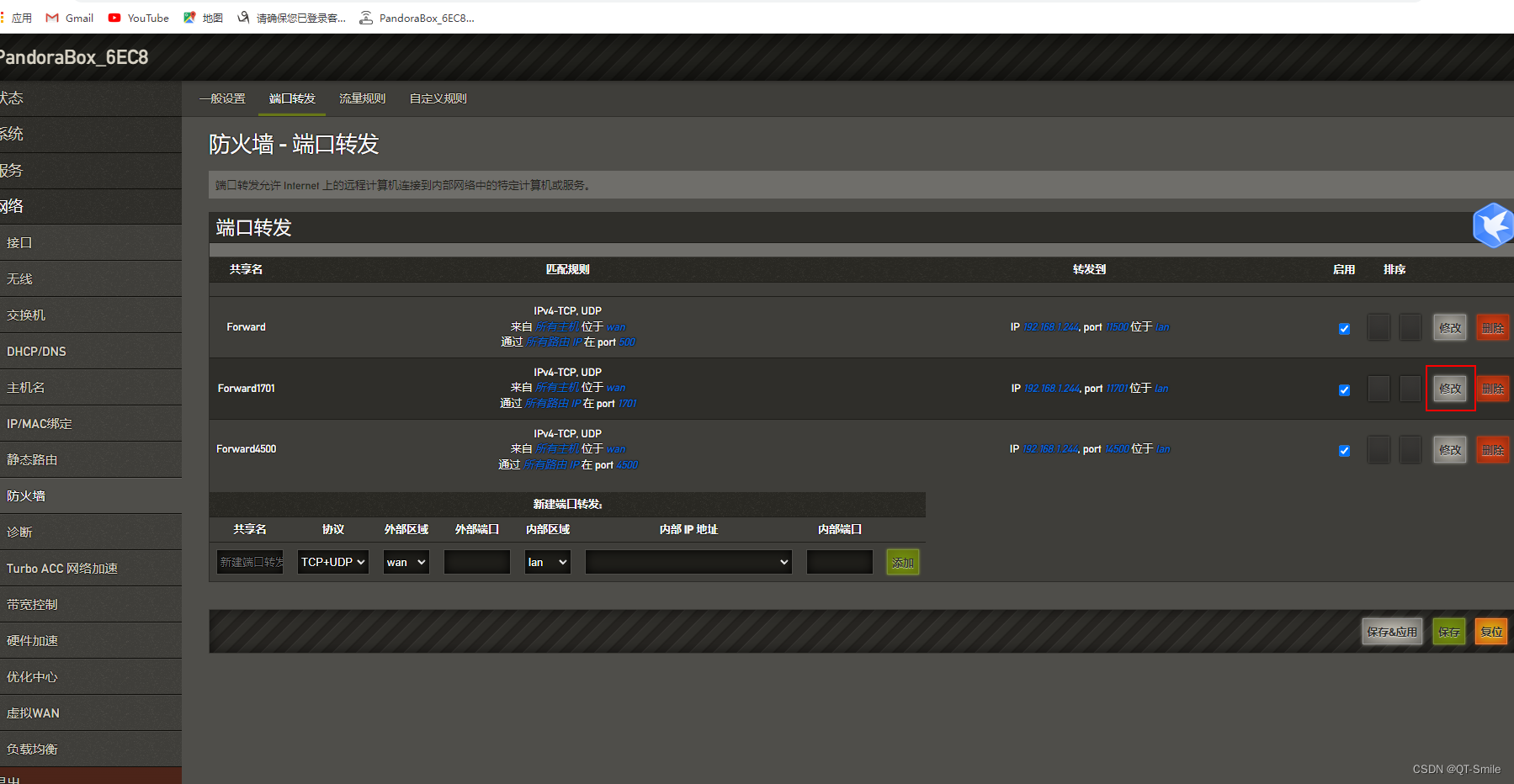Open the YouTube bookmark
Image resolution: width=1514 pixels, height=784 pixels.
click(139, 18)
